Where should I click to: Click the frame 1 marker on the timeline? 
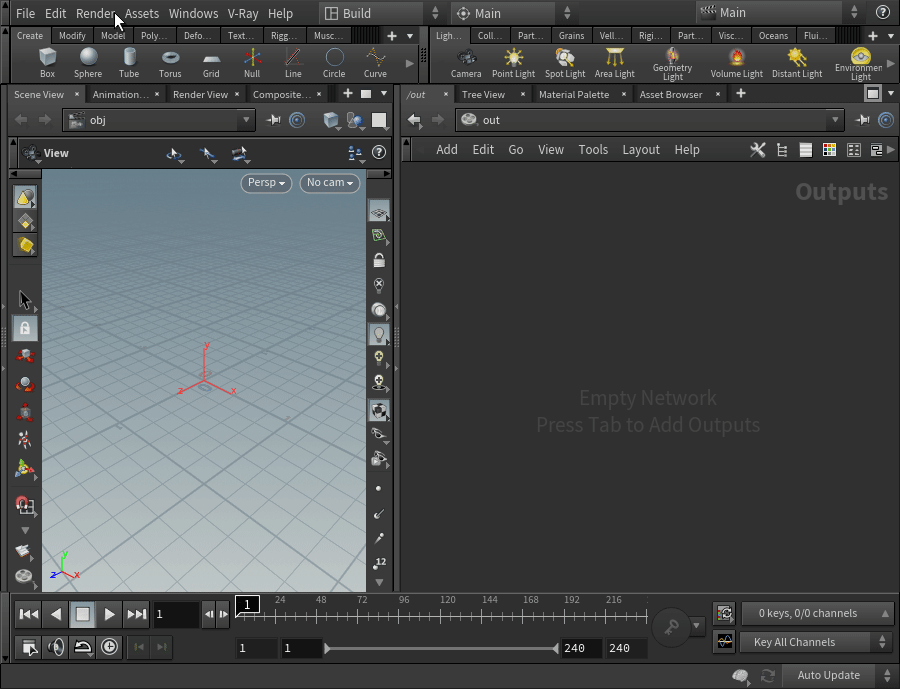tap(247, 605)
